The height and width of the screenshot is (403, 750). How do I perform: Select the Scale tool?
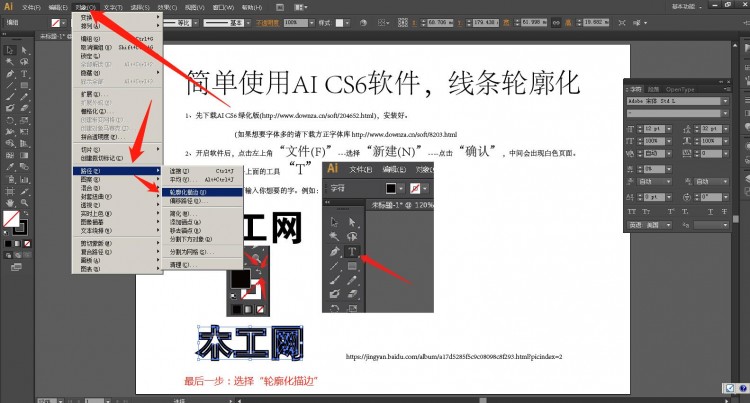[24, 120]
